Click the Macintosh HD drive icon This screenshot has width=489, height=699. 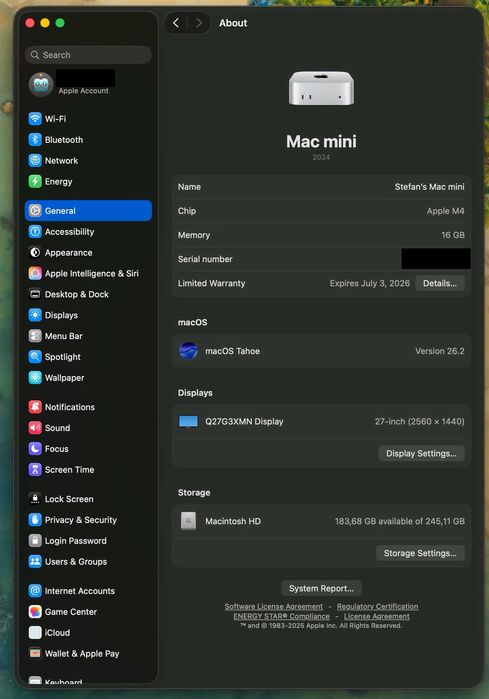(x=188, y=521)
